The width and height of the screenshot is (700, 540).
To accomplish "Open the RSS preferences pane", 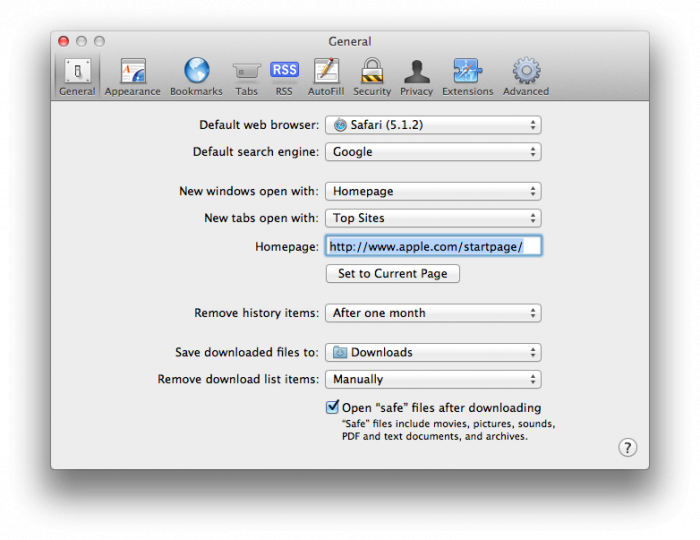I will [x=284, y=77].
